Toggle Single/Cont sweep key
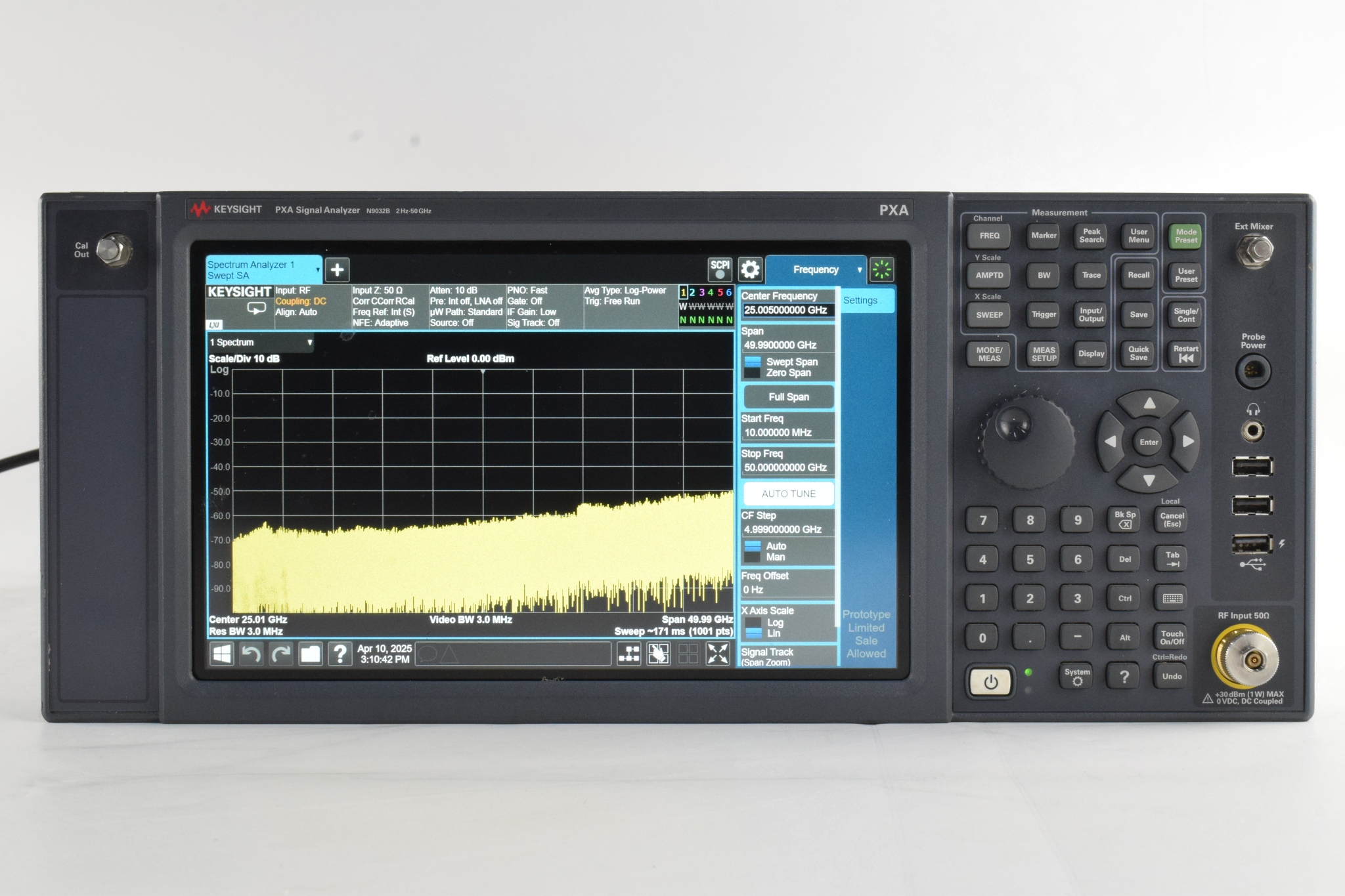The image size is (1345, 896). 1186,314
